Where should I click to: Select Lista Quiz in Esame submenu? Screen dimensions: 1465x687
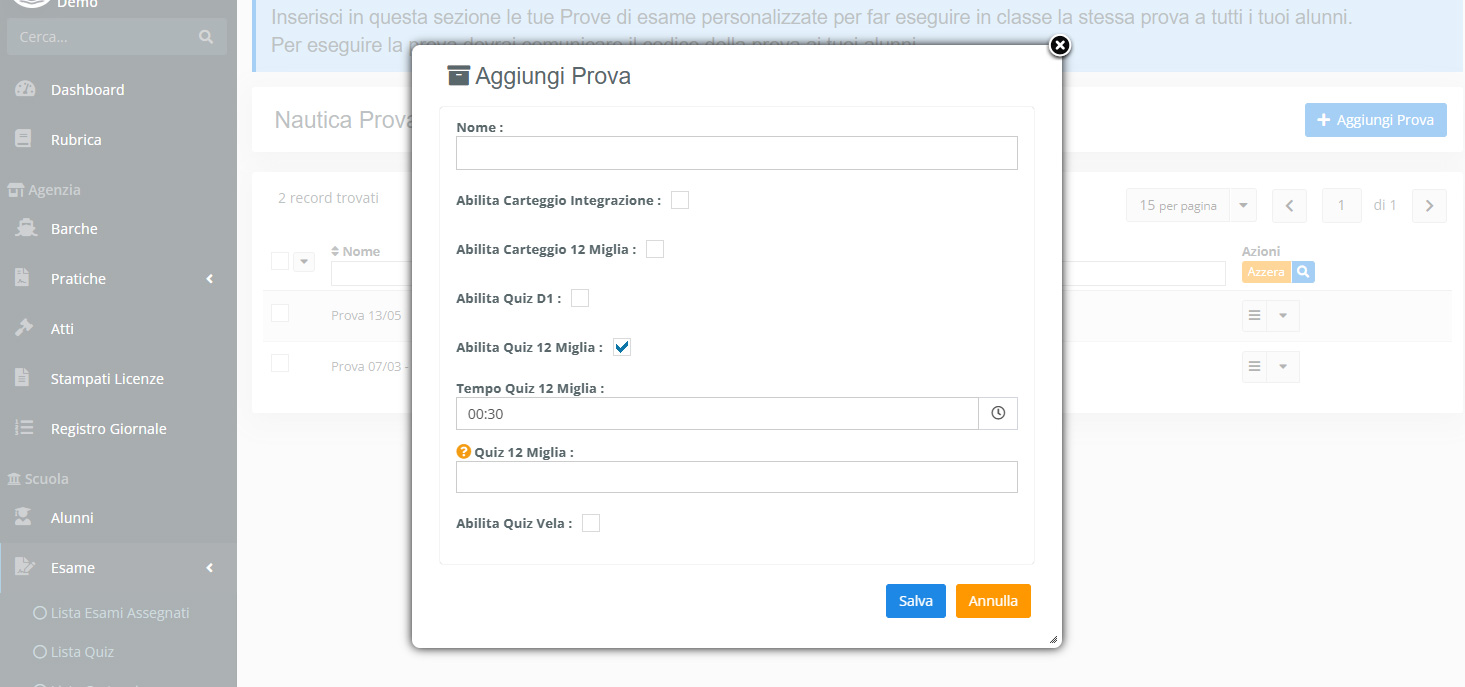(84, 652)
